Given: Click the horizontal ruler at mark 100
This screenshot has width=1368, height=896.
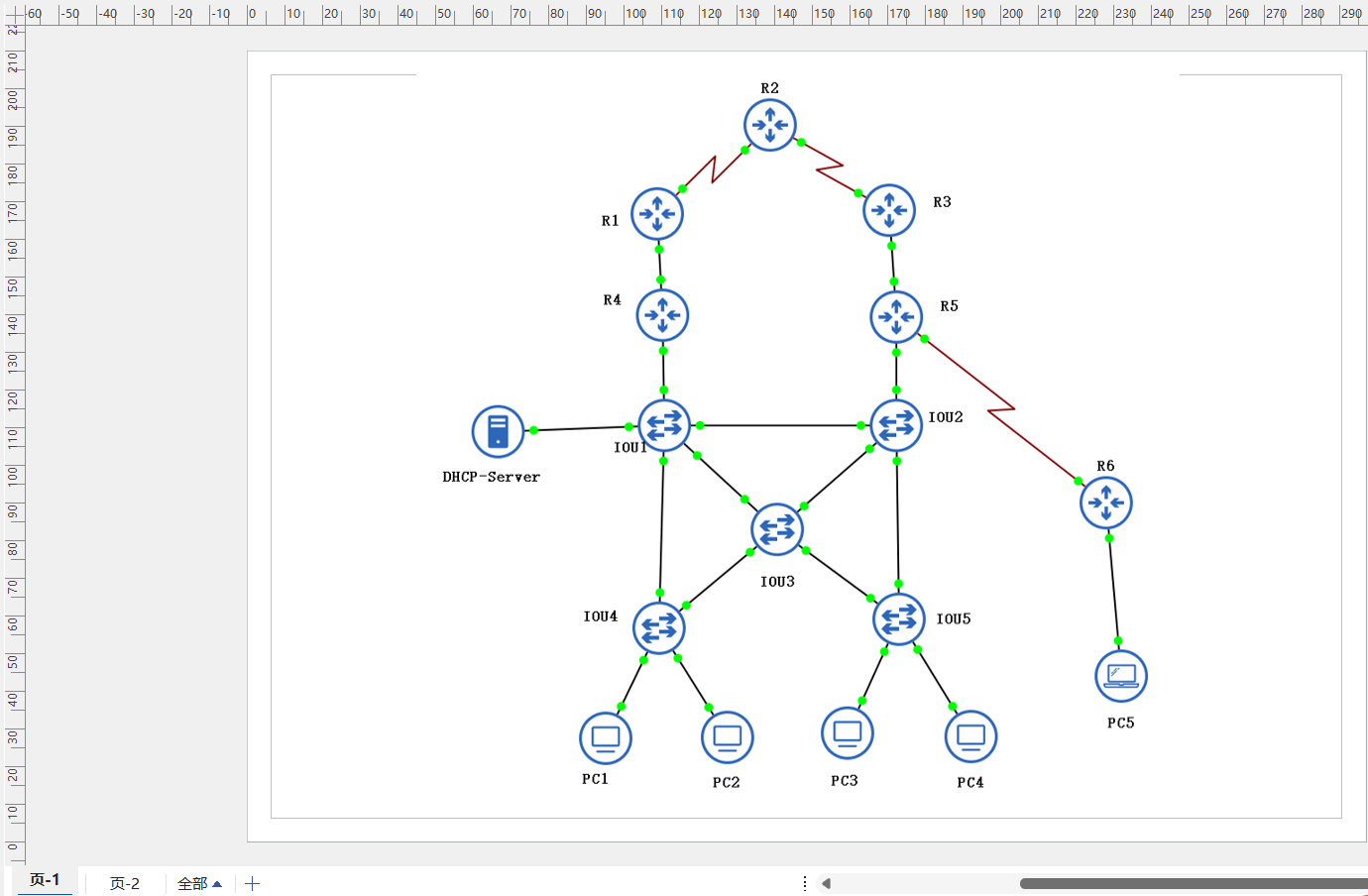Looking at the screenshot, I should point(635,14).
